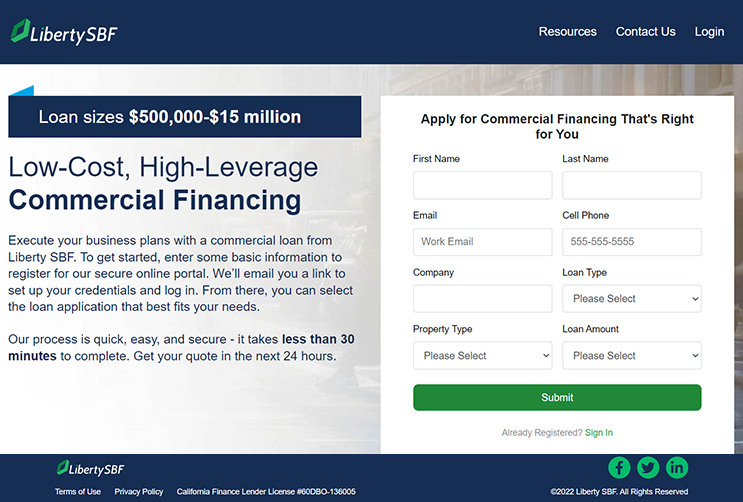Image resolution: width=743 pixels, height=502 pixels.
Task: Click the LibertySBF logo in header
Action: coord(64,32)
